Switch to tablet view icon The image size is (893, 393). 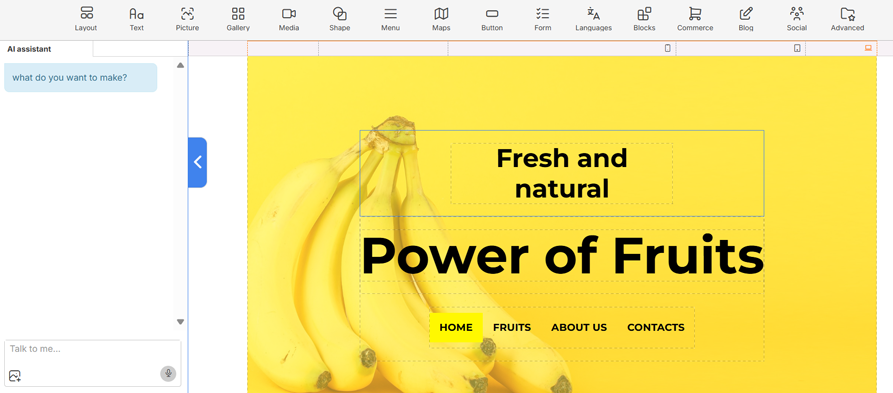pos(797,48)
